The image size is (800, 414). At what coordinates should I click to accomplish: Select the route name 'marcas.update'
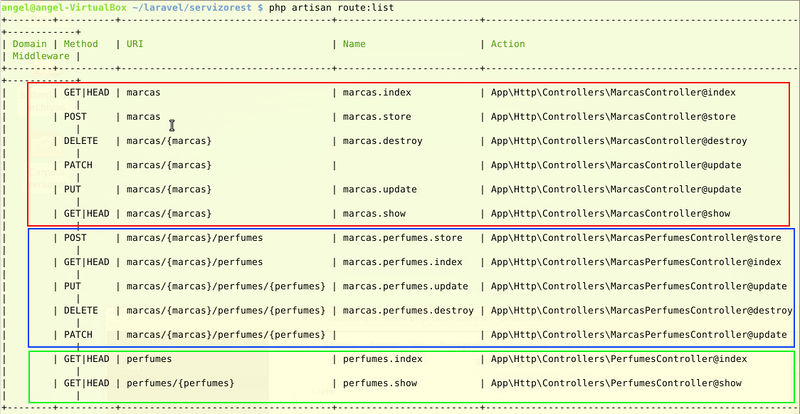click(380, 189)
